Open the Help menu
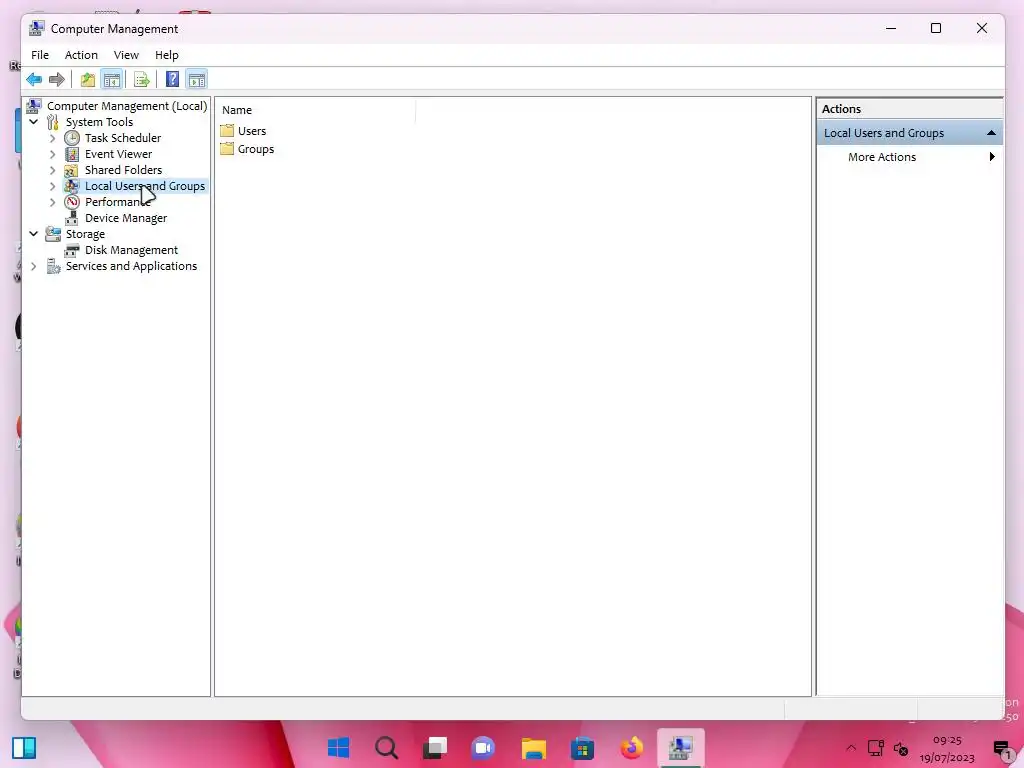The width and height of the screenshot is (1024, 768). click(167, 55)
